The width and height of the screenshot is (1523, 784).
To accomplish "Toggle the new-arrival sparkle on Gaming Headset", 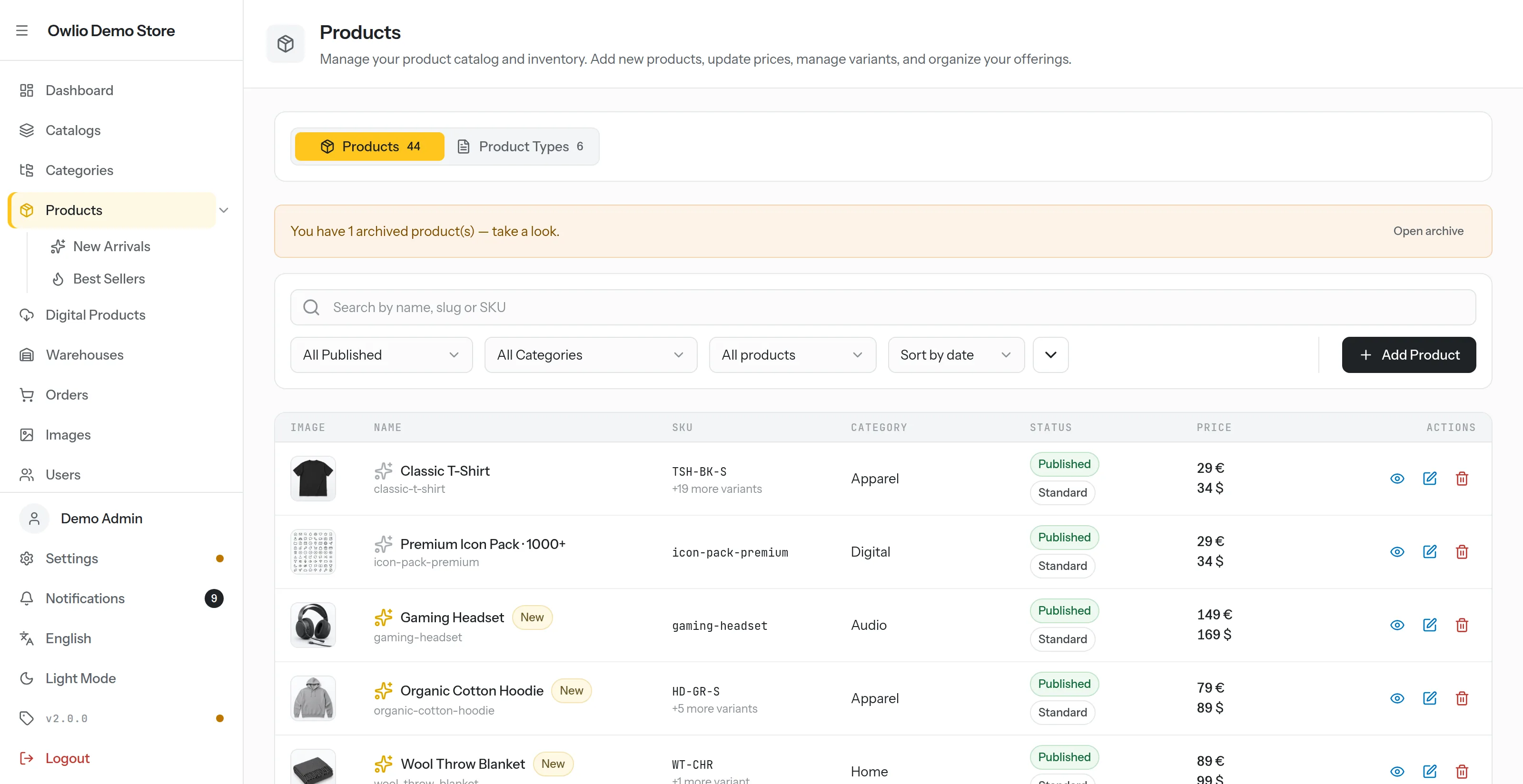I will click(x=383, y=617).
